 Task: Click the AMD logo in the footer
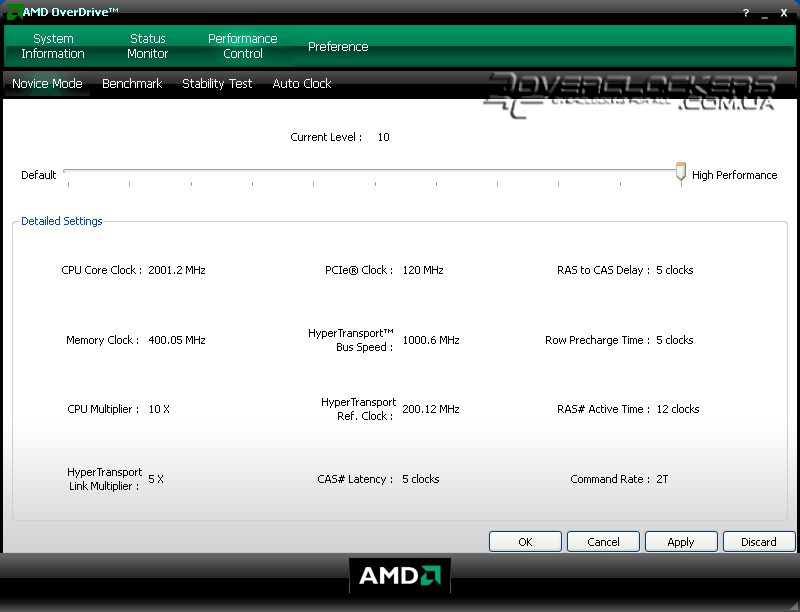[x=400, y=576]
